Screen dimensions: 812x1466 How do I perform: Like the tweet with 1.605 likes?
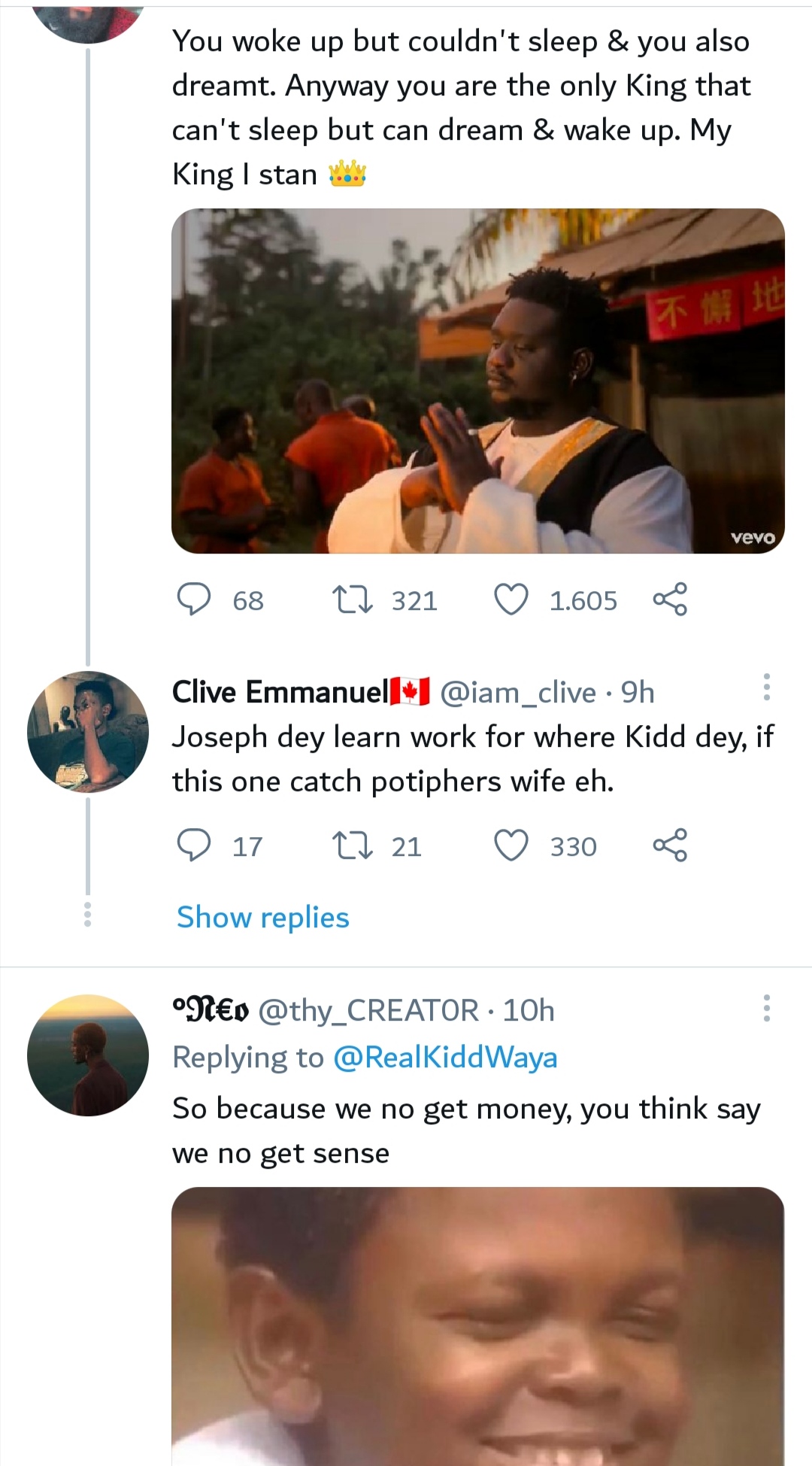pos(511,600)
